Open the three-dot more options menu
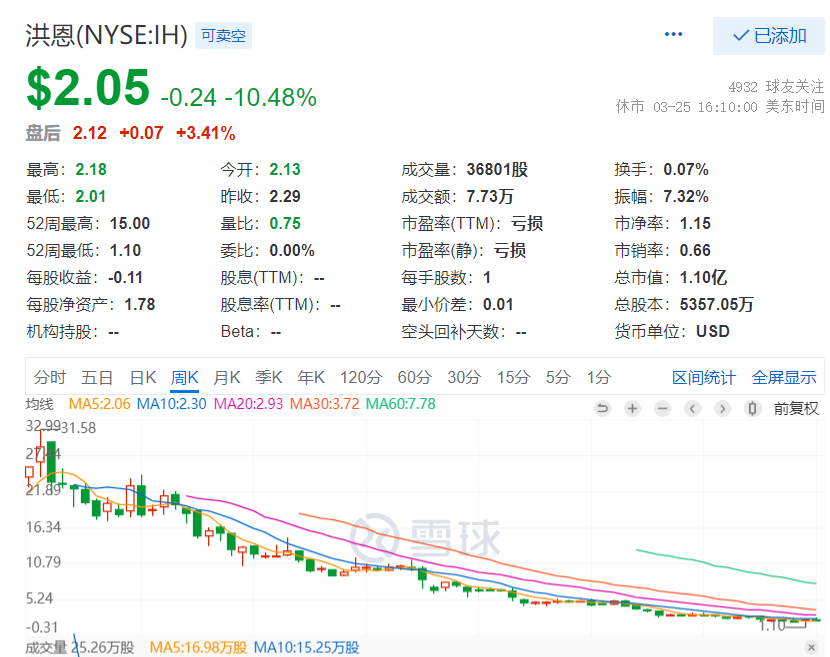This screenshot has height=657, width=830. (x=673, y=35)
